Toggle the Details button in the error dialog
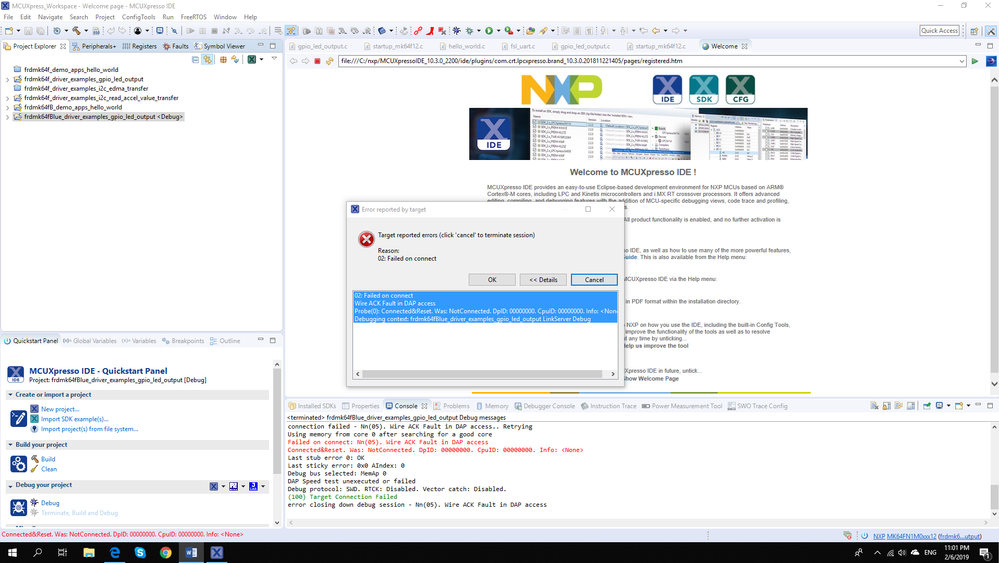The width and height of the screenshot is (999, 563). coord(543,280)
